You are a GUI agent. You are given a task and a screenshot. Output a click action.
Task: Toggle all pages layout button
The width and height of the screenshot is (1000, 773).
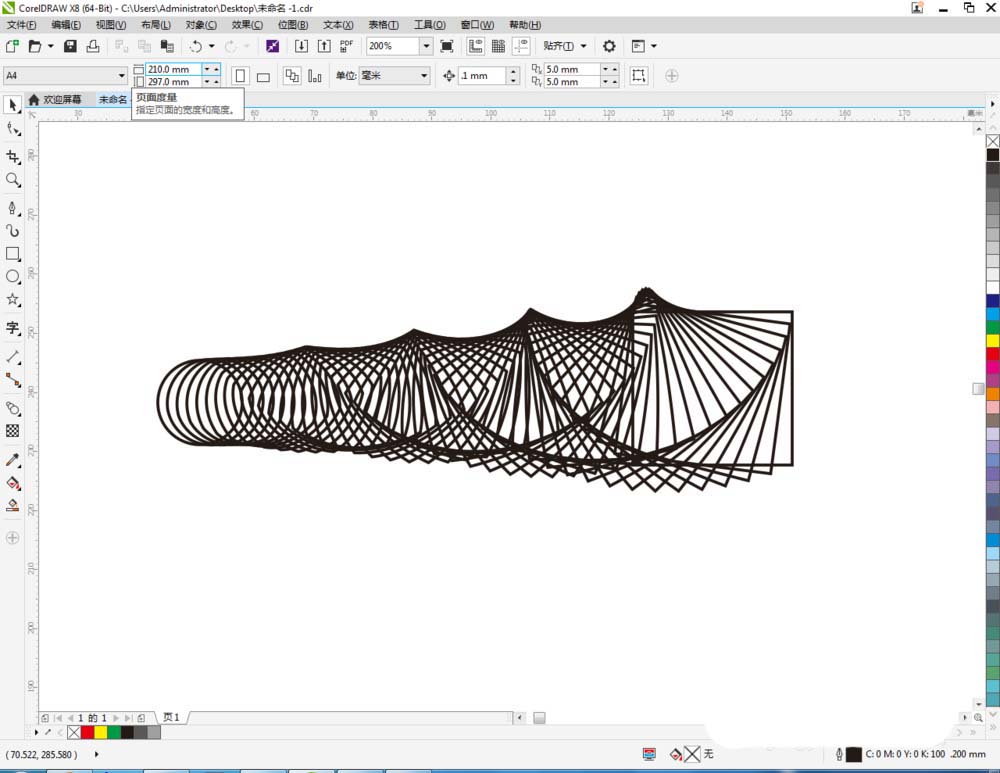tap(291, 75)
